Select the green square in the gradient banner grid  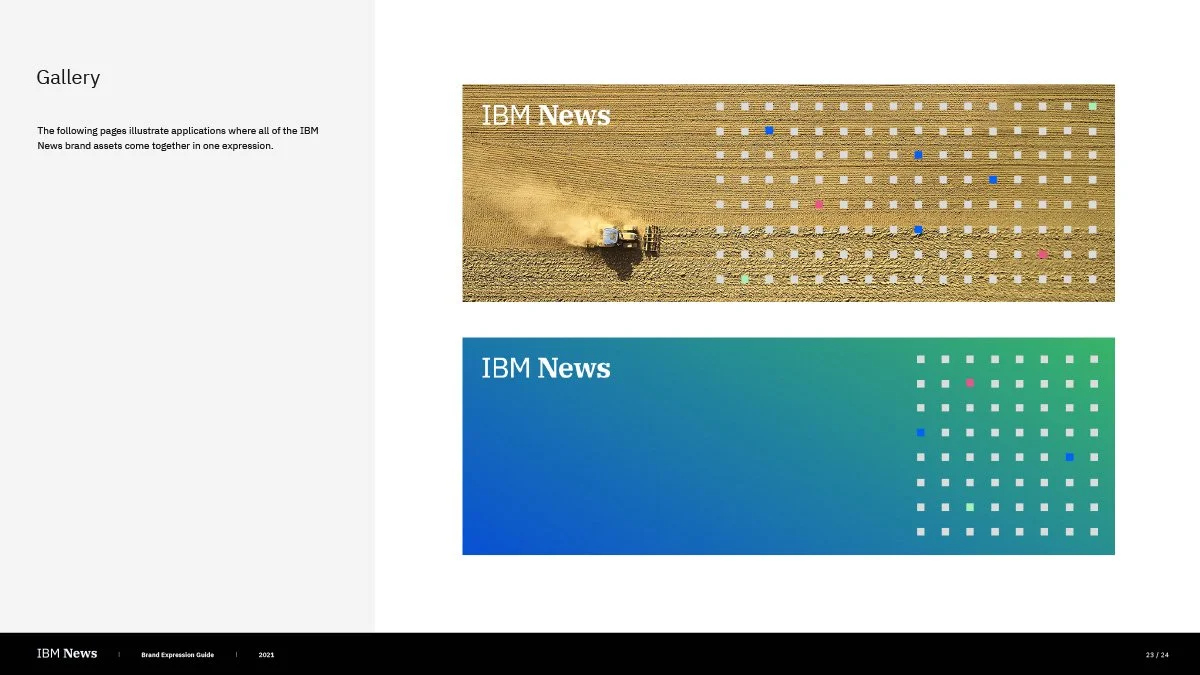pos(968,508)
